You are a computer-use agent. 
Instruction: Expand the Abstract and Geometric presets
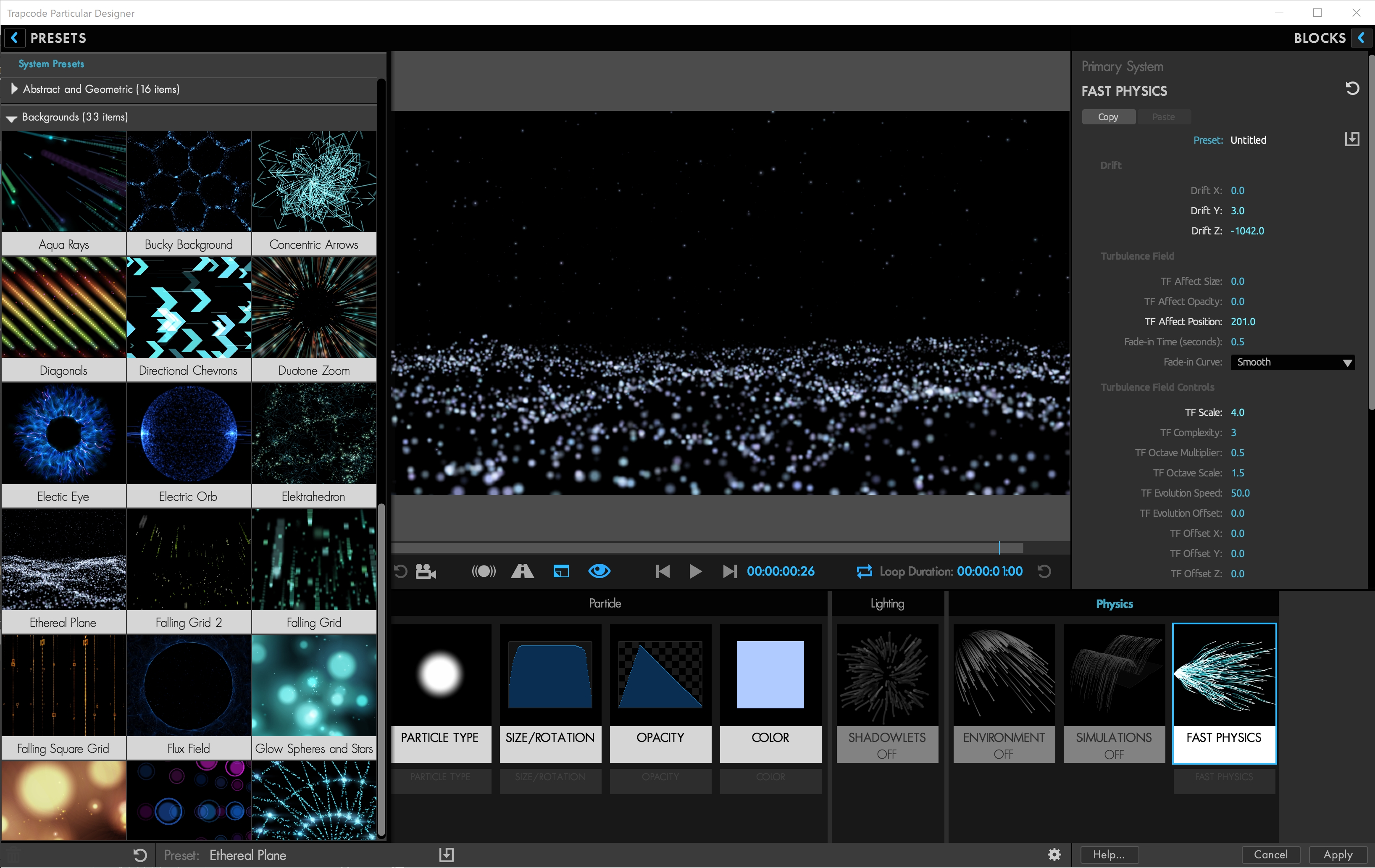click(x=14, y=89)
